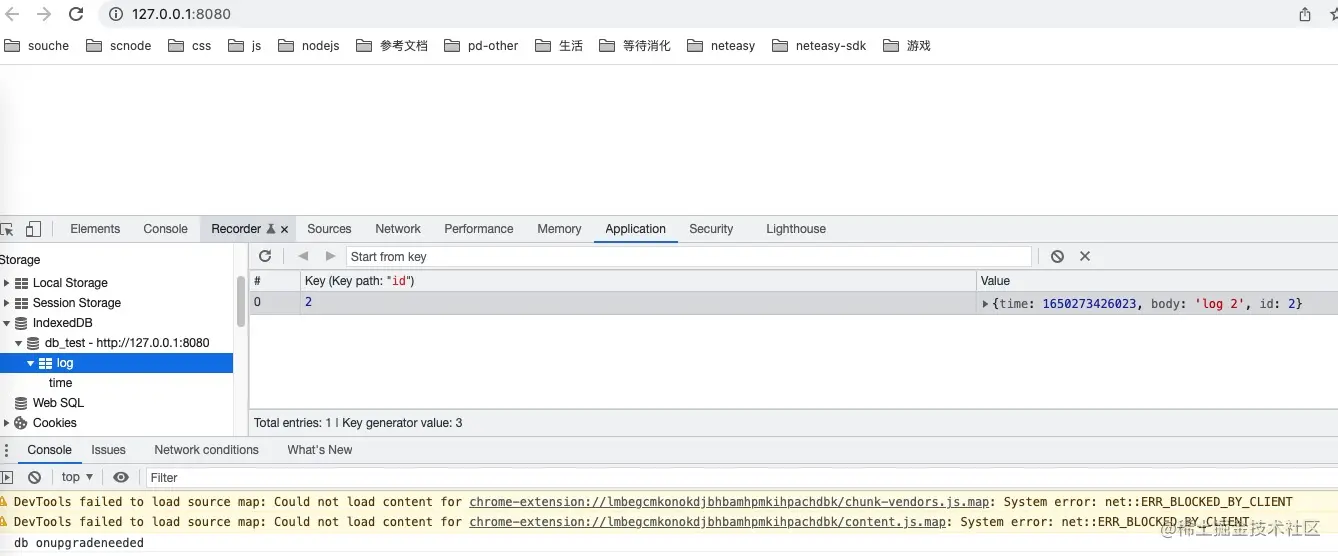The image size is (1338, 556).
Task: Collapse the db_test database node
Action: click(x=18, y=343)
